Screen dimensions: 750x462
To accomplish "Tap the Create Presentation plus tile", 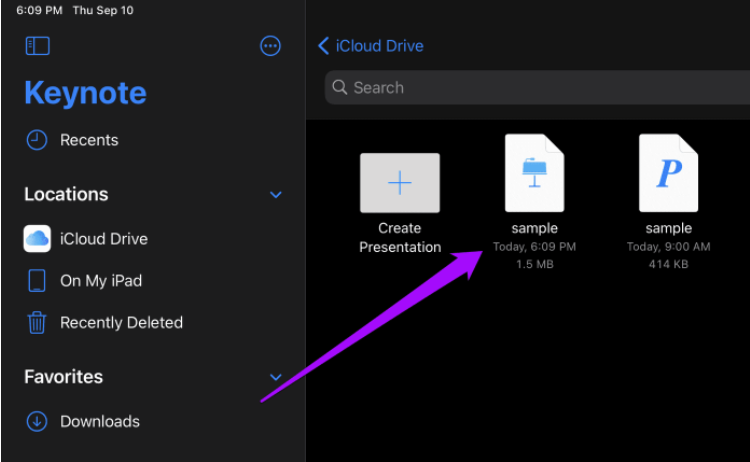I will [400, 183].
